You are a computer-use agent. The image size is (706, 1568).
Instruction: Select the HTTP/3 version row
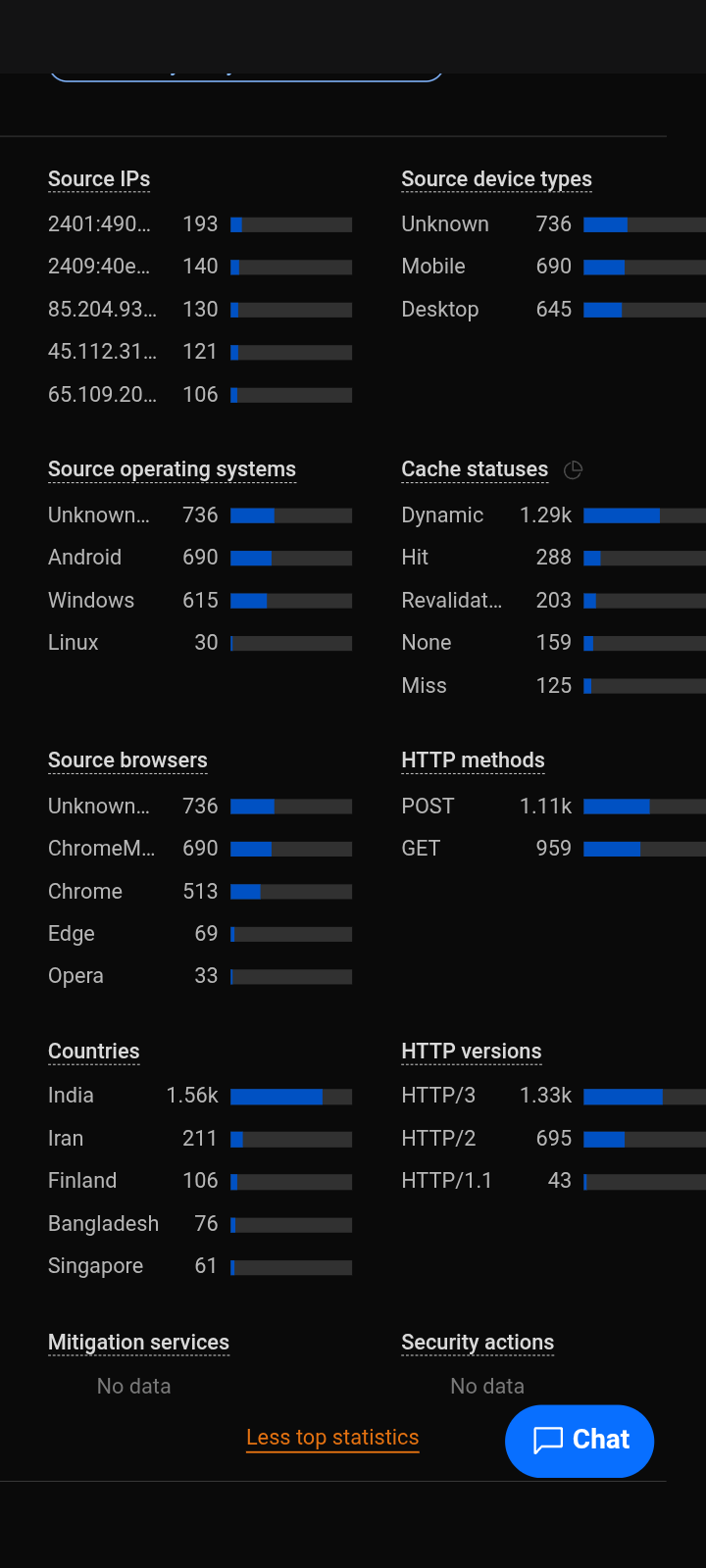[438, 1096]
